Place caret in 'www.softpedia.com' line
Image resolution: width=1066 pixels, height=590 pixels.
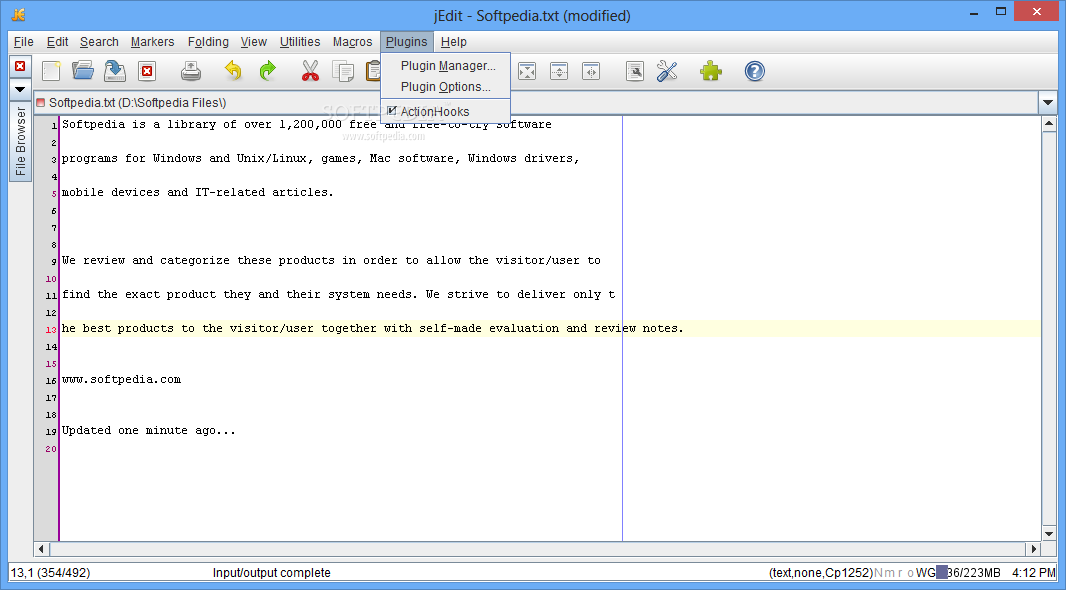[x=121, y=379]
